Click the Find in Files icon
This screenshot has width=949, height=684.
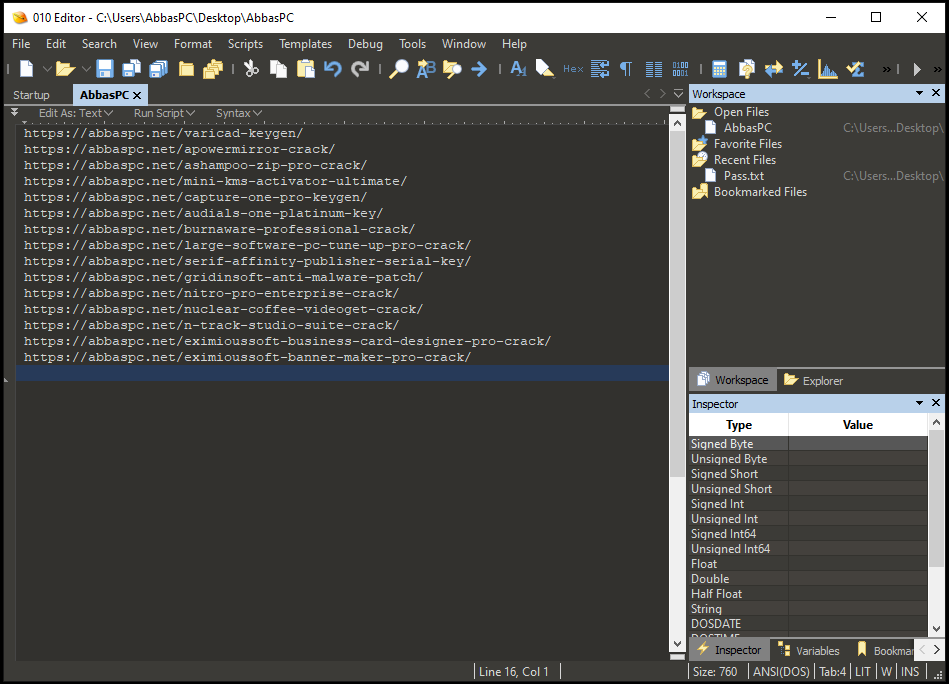tap(452, 69)
